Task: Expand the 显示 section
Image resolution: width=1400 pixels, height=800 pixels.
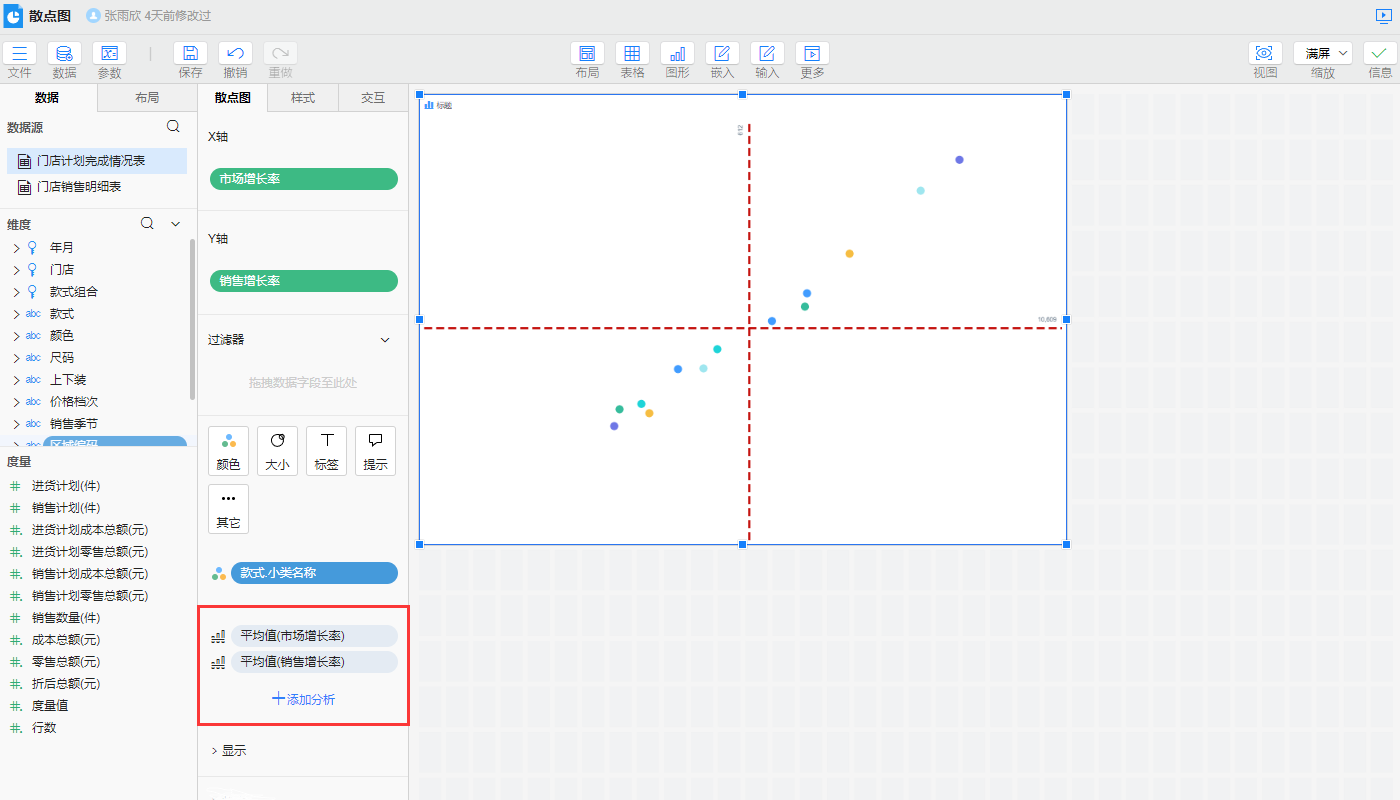Action: click(x=228, y=751)
